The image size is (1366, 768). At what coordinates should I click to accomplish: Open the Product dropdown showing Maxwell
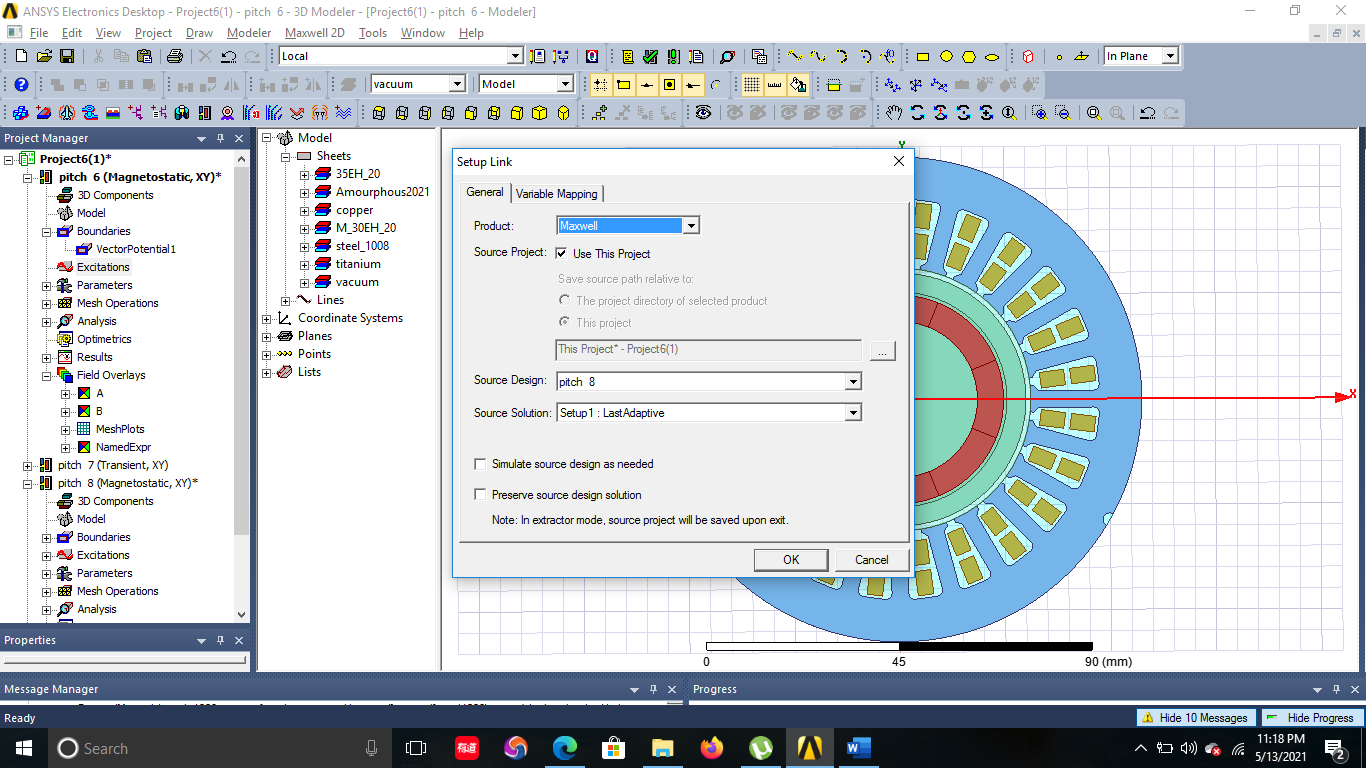point(690,226)
